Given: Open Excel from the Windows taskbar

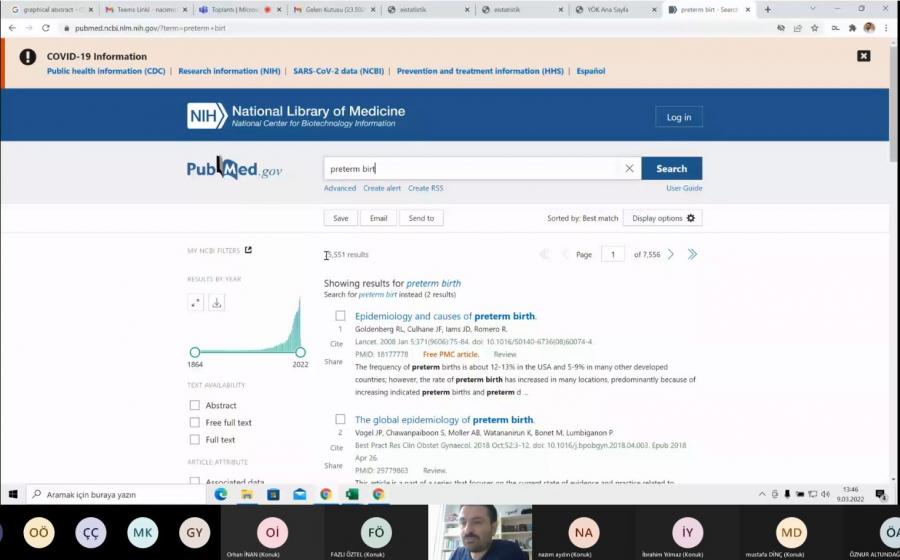Looking at the screenshot, I should pyautogui.click(x=352, y=494).
